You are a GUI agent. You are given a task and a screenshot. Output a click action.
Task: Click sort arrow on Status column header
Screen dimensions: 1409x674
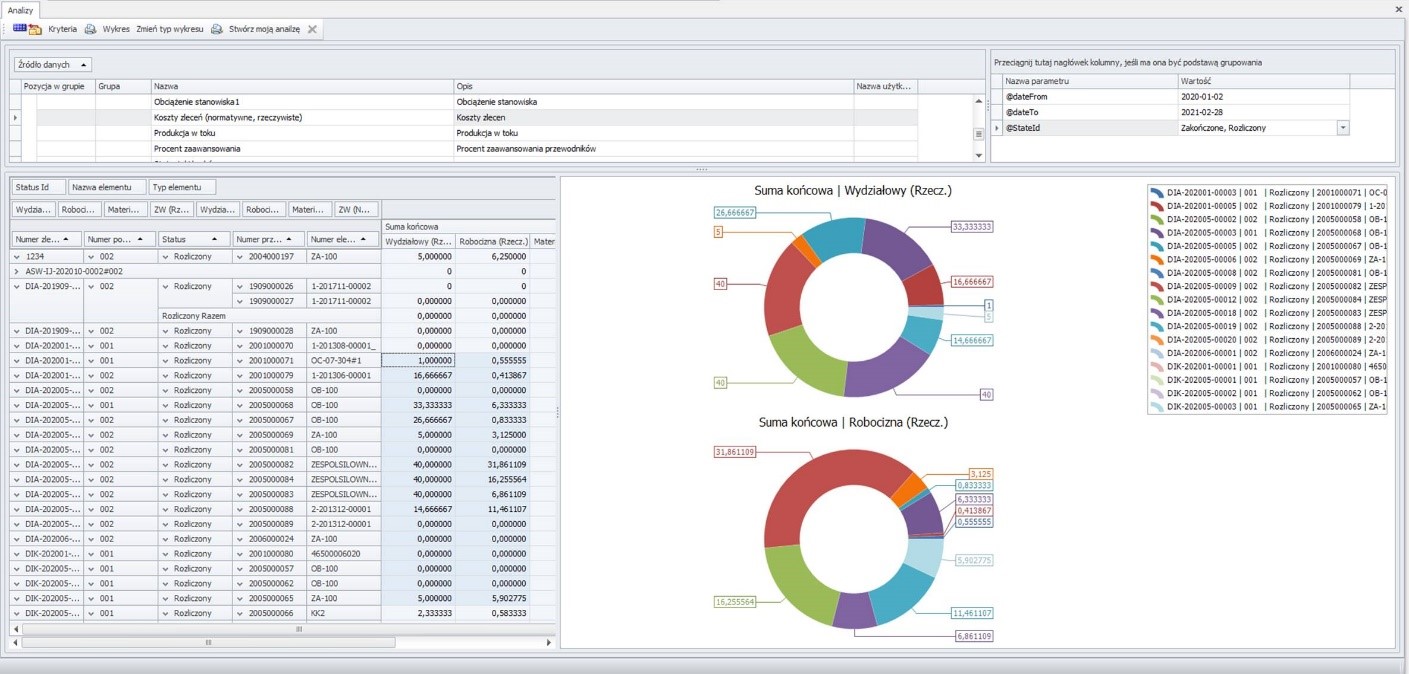(x=214, y=240)
